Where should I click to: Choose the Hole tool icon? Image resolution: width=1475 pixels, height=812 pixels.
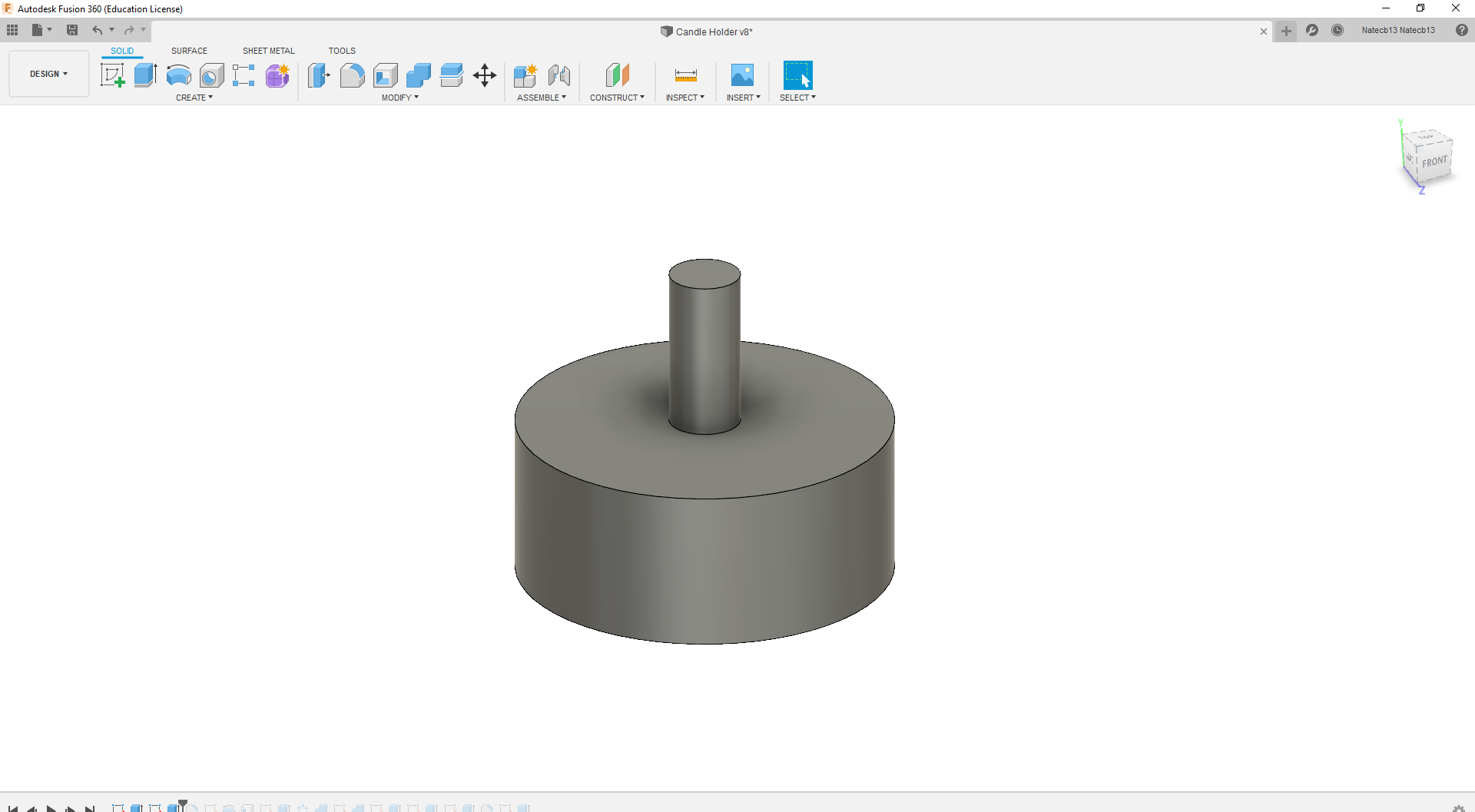[211, 75]
